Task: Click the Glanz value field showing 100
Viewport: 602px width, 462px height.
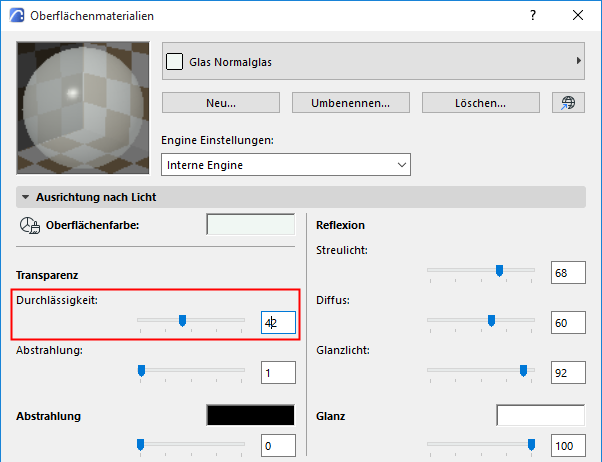Action: tap(568, 445)
